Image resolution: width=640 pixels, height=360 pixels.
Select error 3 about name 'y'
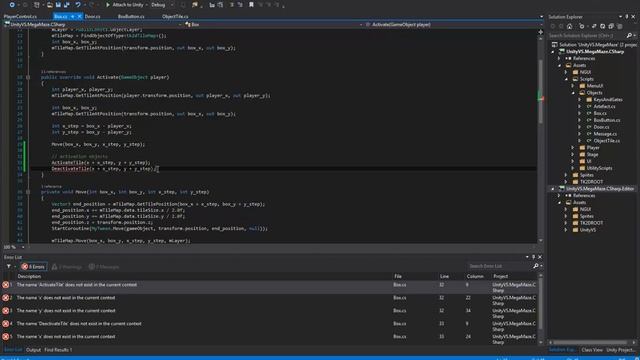tap(269, 313)
